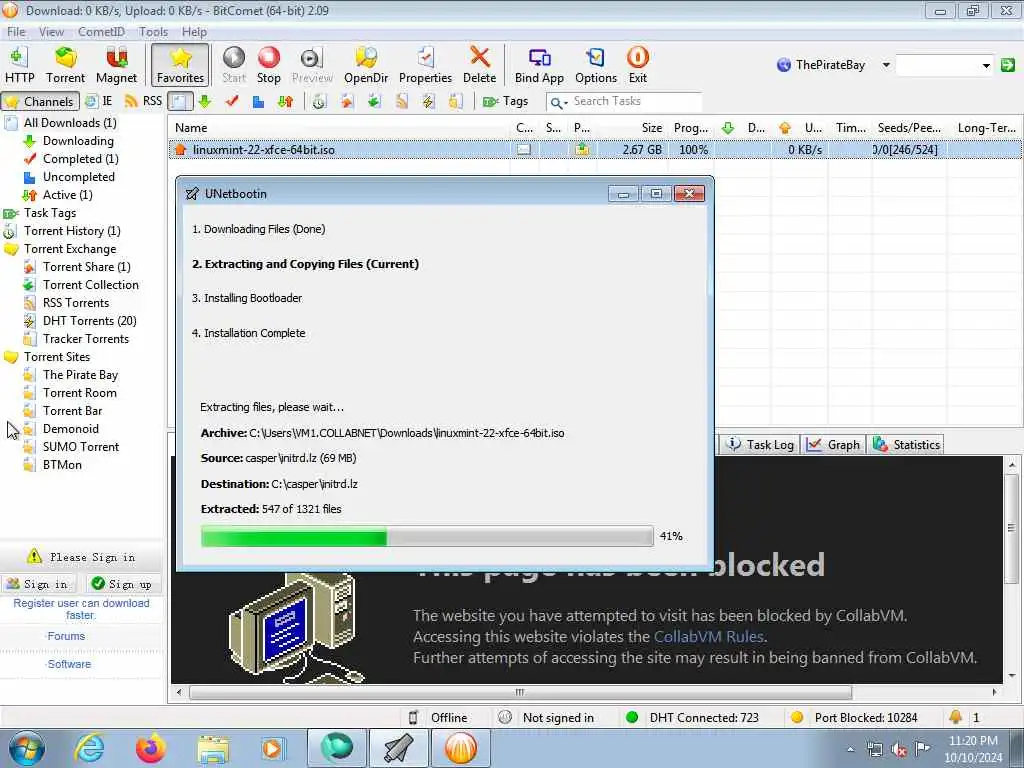Click the Bind App toolbar icon

coord(539,65)
